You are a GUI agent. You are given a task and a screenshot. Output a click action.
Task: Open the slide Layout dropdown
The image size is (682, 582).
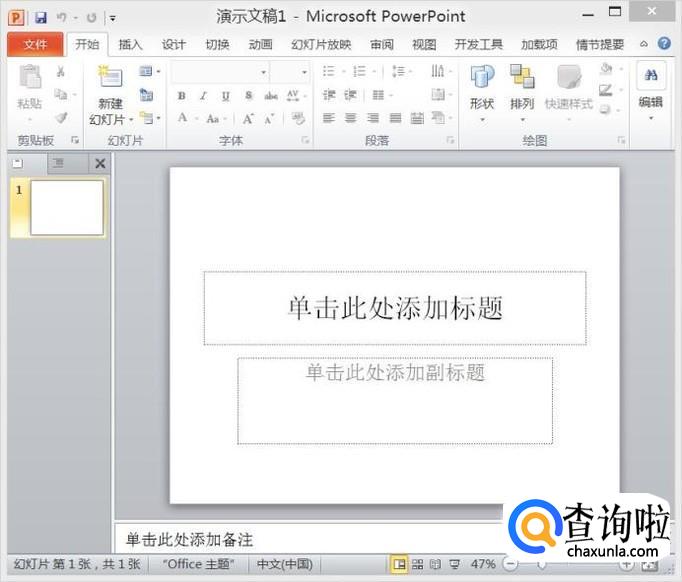[x=150, y=71]
